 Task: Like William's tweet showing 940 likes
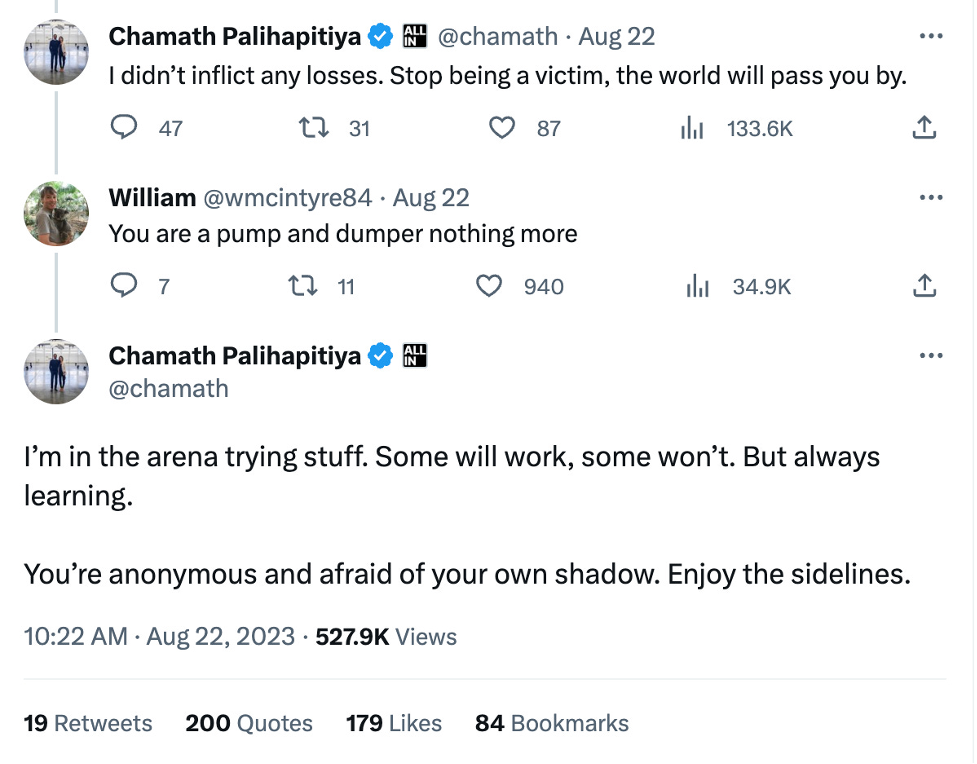(x=489, y=287)
